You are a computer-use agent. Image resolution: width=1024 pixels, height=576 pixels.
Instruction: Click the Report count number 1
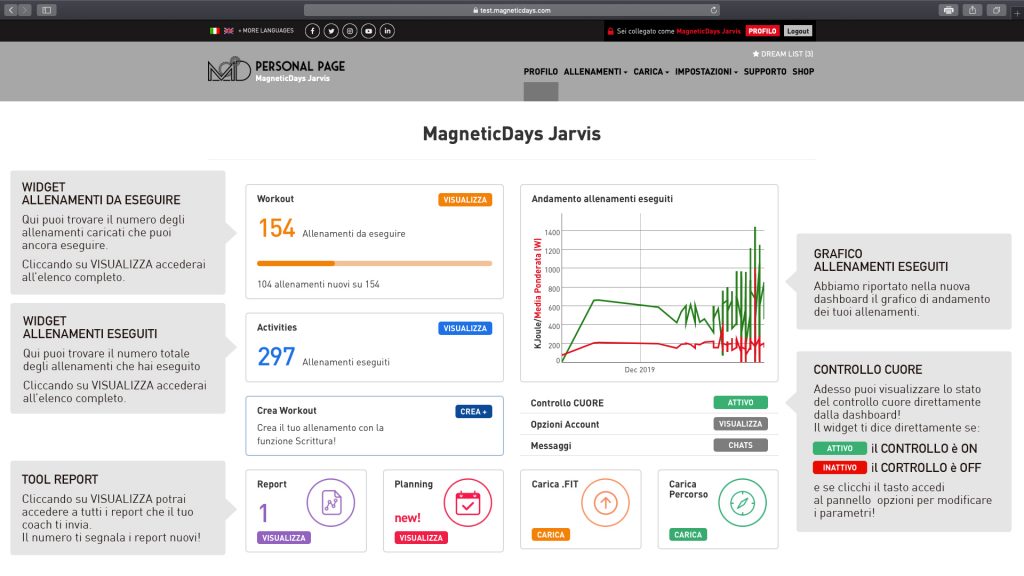(263, 513)
